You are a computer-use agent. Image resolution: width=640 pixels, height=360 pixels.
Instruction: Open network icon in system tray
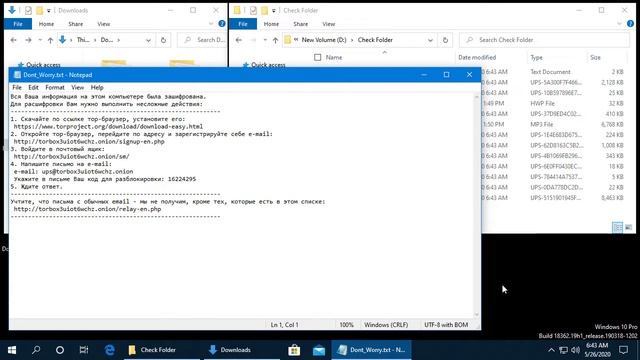pyautogui.click(x=563, y=350)
